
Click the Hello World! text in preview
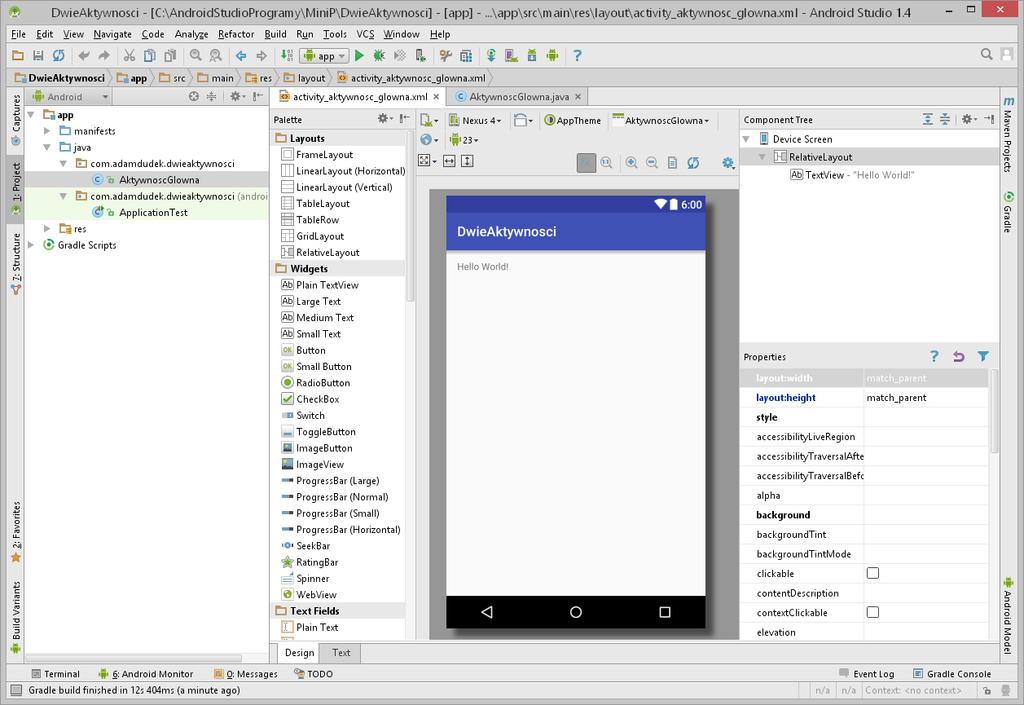(483, 266)
